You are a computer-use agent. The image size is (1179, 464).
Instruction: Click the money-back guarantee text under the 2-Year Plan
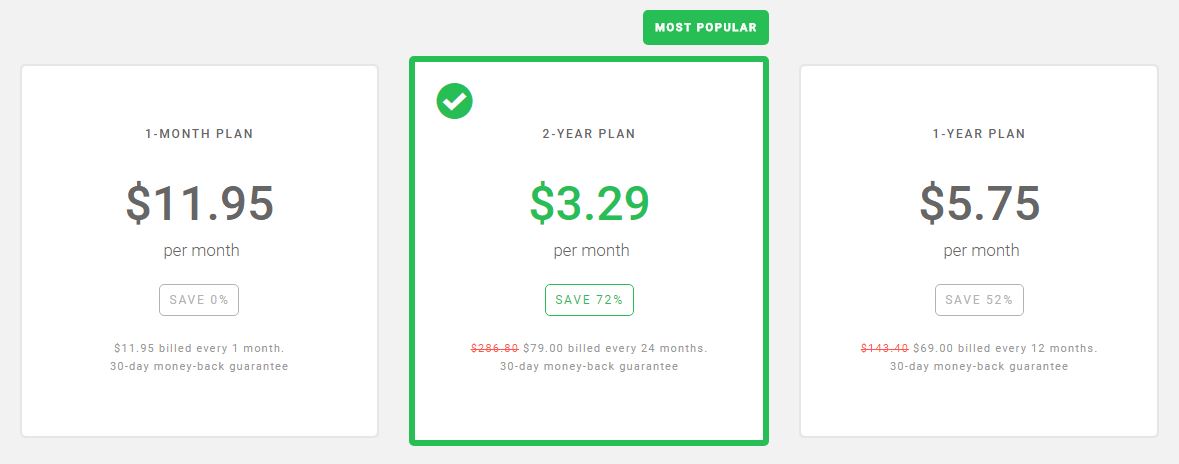coord(589,366)
